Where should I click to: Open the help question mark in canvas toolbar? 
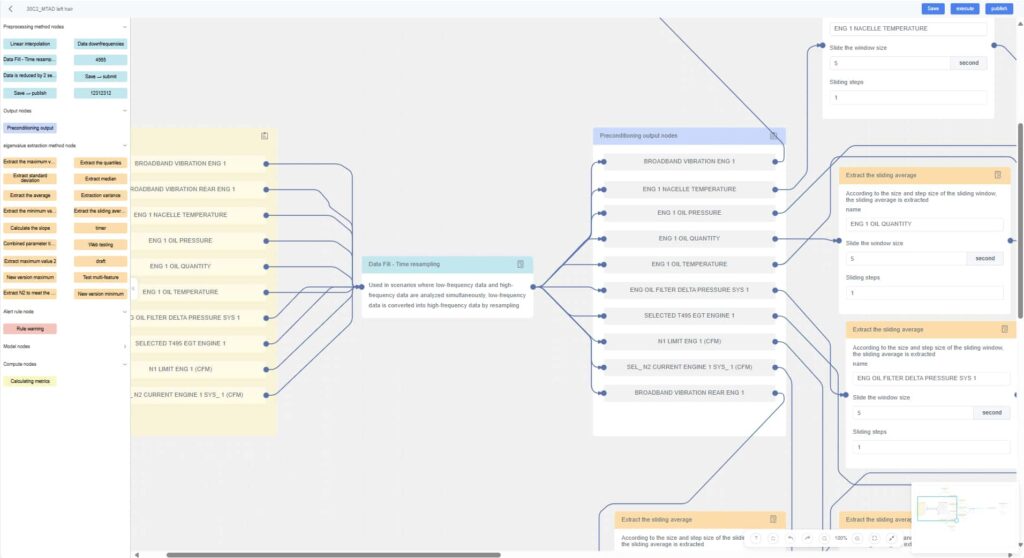[x=756, y=538]
